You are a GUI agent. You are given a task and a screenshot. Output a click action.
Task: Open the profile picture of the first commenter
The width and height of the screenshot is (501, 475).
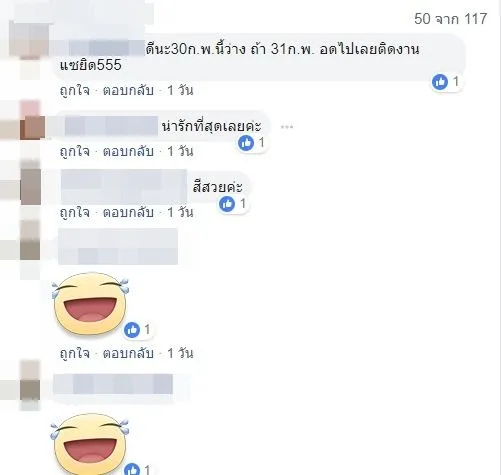coord(29,39)
